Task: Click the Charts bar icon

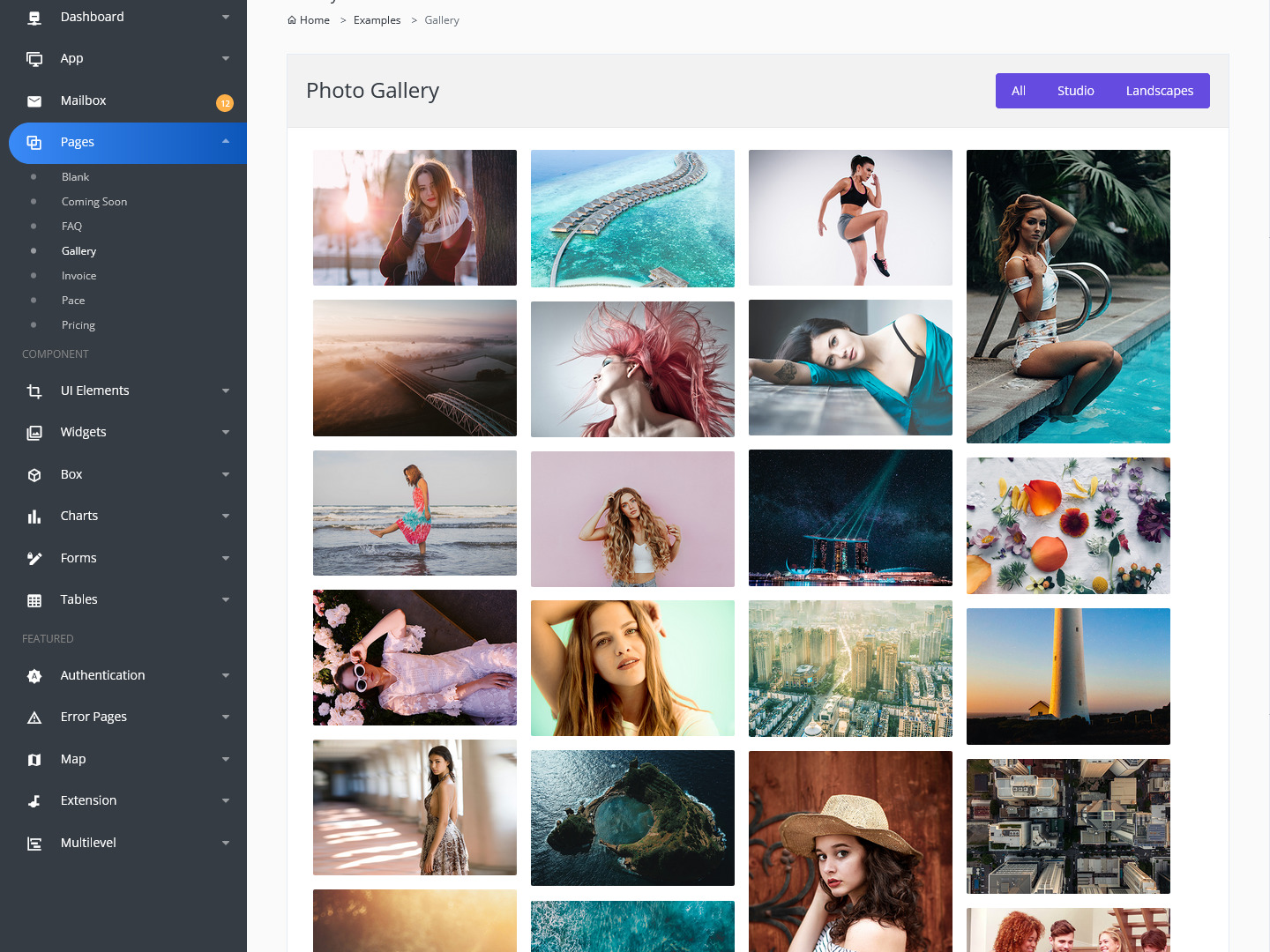Action: (x=34, y=517)
